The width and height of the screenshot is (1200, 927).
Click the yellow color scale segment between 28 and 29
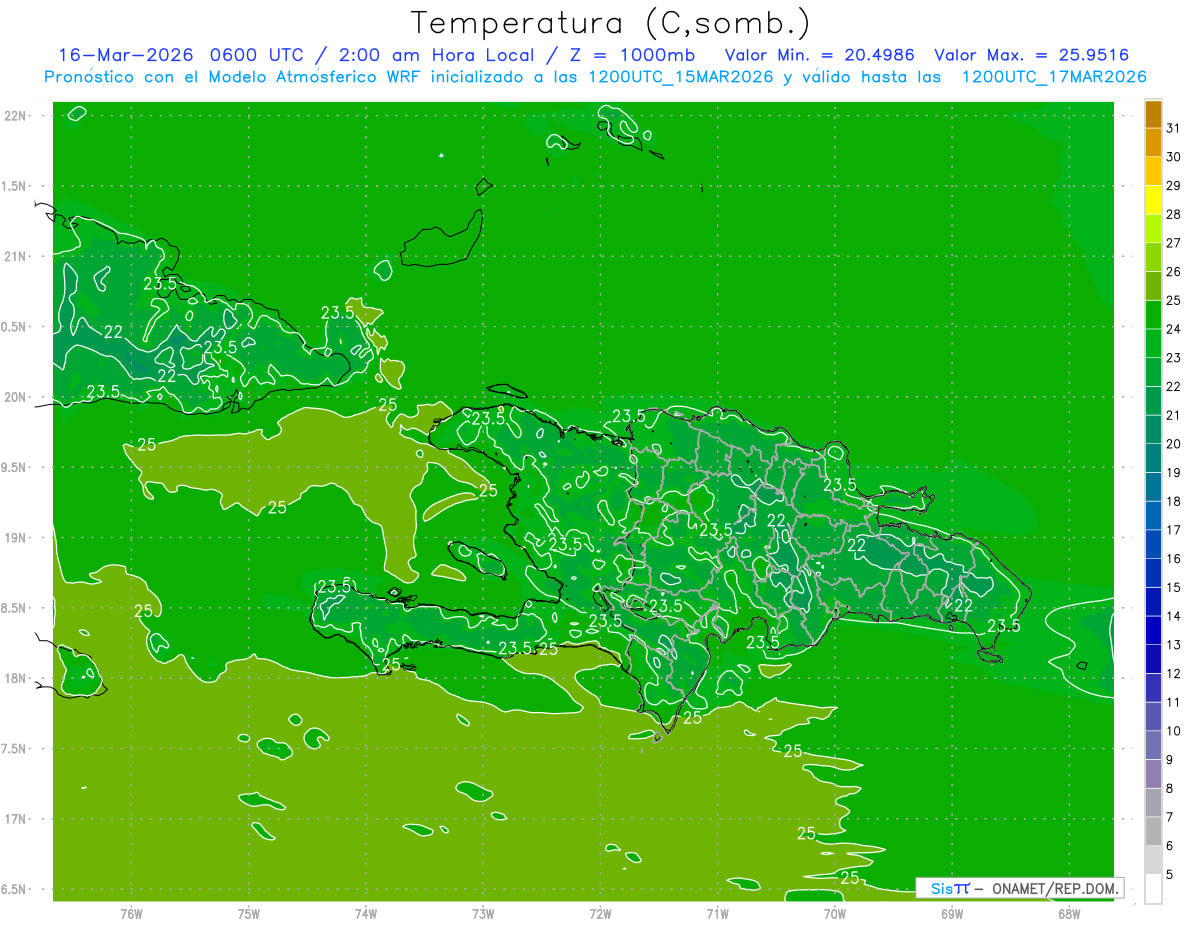1153,200
